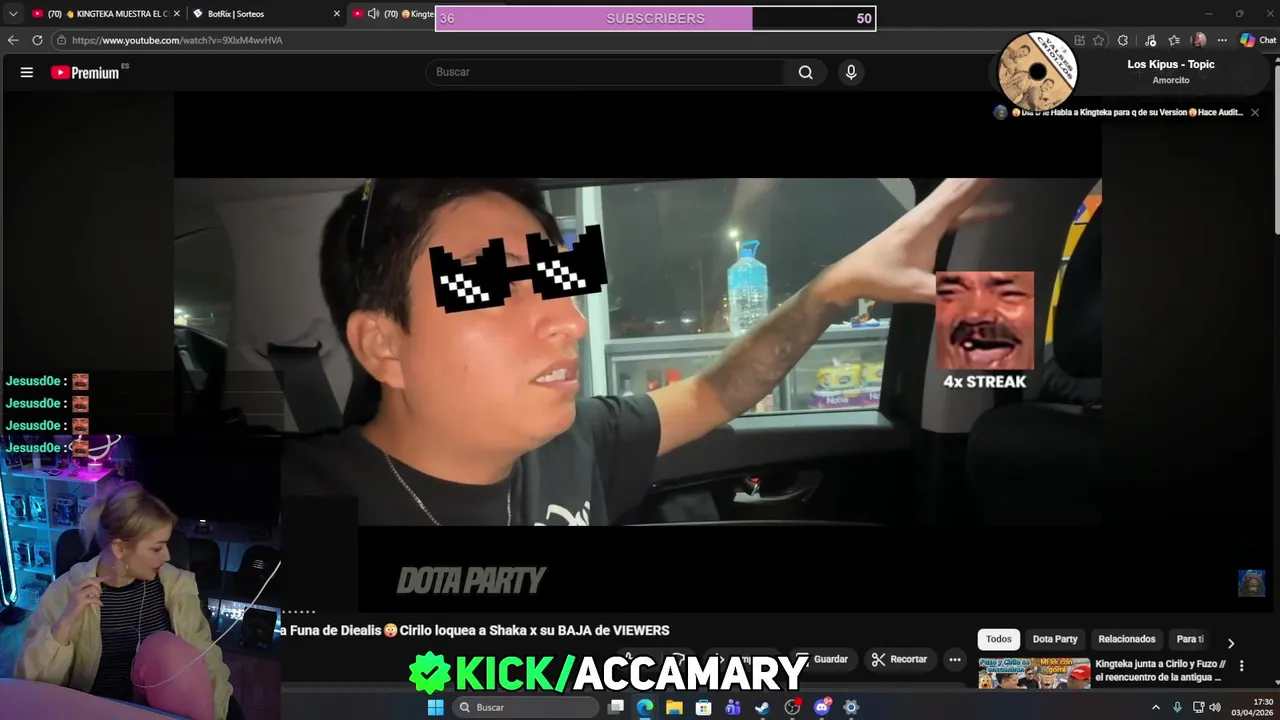Open more video actions three-dots button
The width and height of the screenshot is (1280, 720).
coord(955,659)
